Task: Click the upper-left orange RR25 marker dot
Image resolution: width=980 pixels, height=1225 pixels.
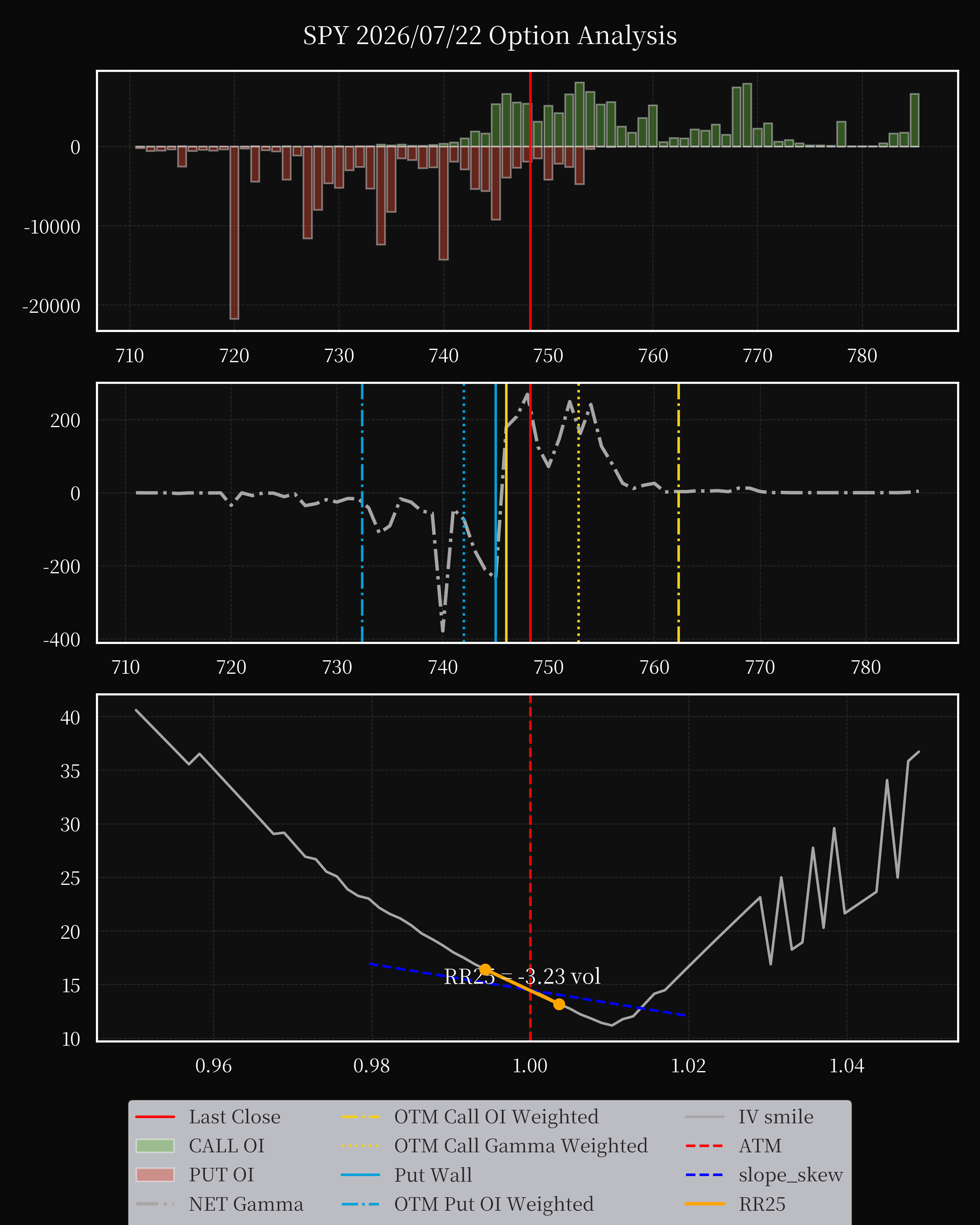Action: pos(485,970)
